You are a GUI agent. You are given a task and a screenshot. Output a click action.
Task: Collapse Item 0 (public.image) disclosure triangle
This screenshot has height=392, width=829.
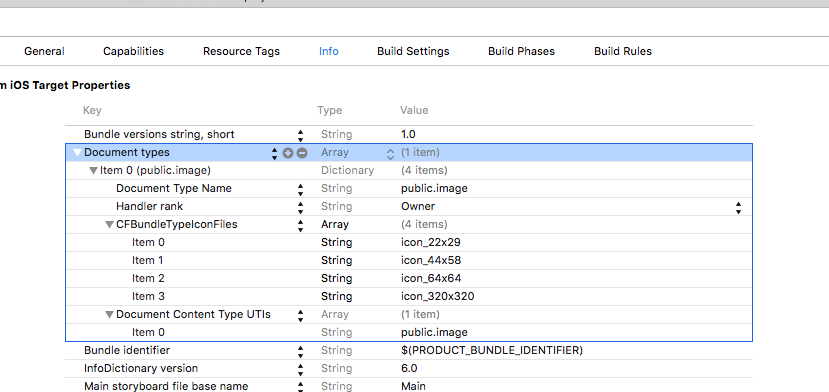(93, 171)
